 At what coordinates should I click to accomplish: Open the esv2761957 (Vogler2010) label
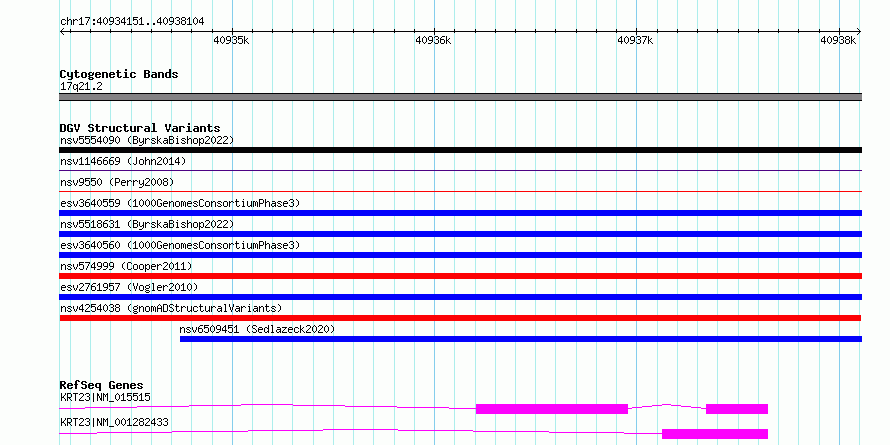(129, 287)
